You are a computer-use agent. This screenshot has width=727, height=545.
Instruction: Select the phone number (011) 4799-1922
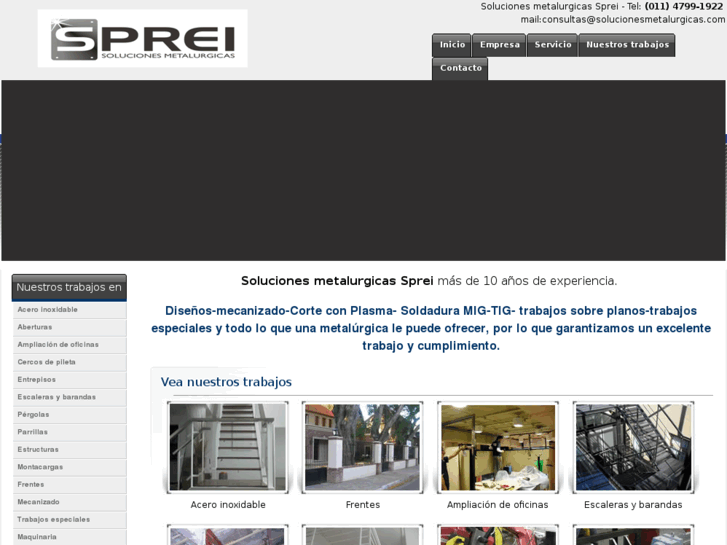(684, 6)
